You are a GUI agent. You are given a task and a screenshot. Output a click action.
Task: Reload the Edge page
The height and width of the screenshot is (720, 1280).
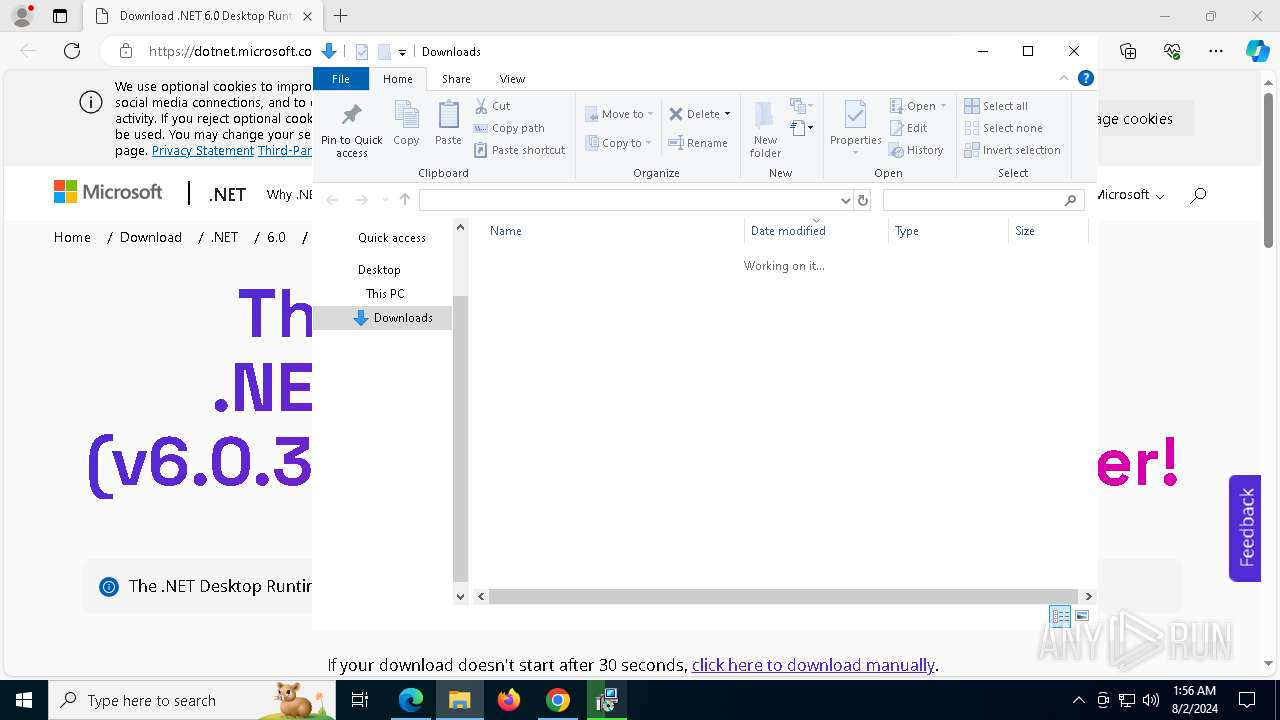pos(72,51)
